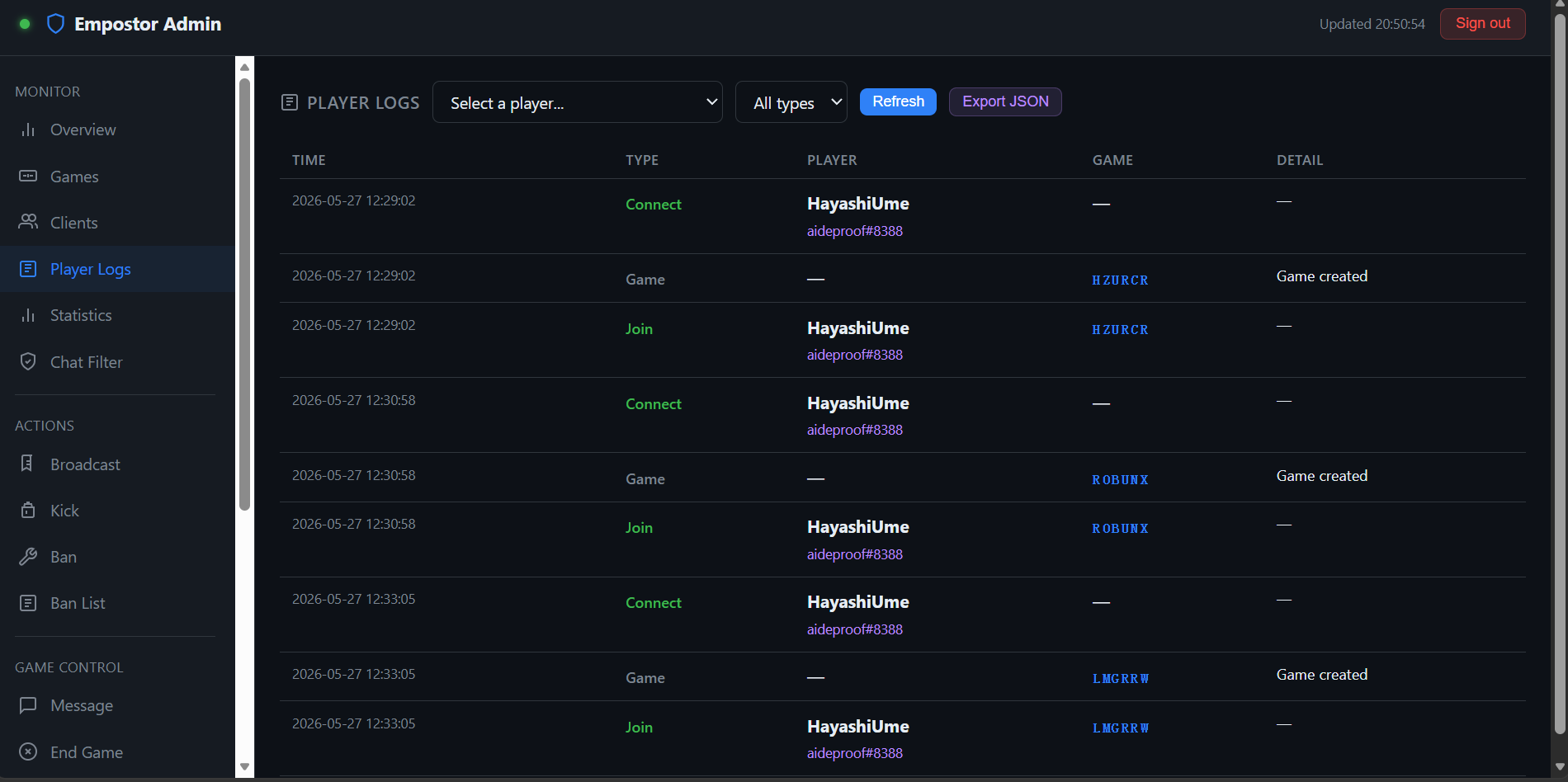Click the Games controller icon
Screen dimensions: 1568x782
(28, 176)
